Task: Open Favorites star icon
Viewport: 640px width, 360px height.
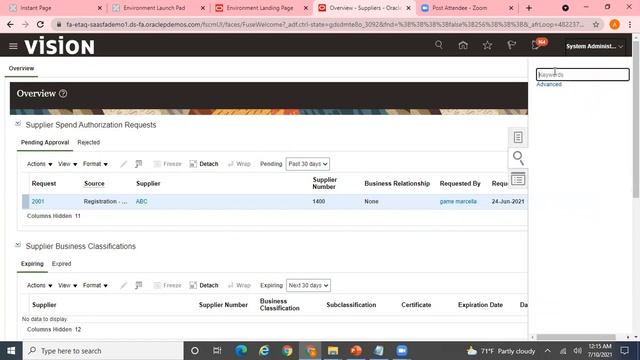Action: 487,45
